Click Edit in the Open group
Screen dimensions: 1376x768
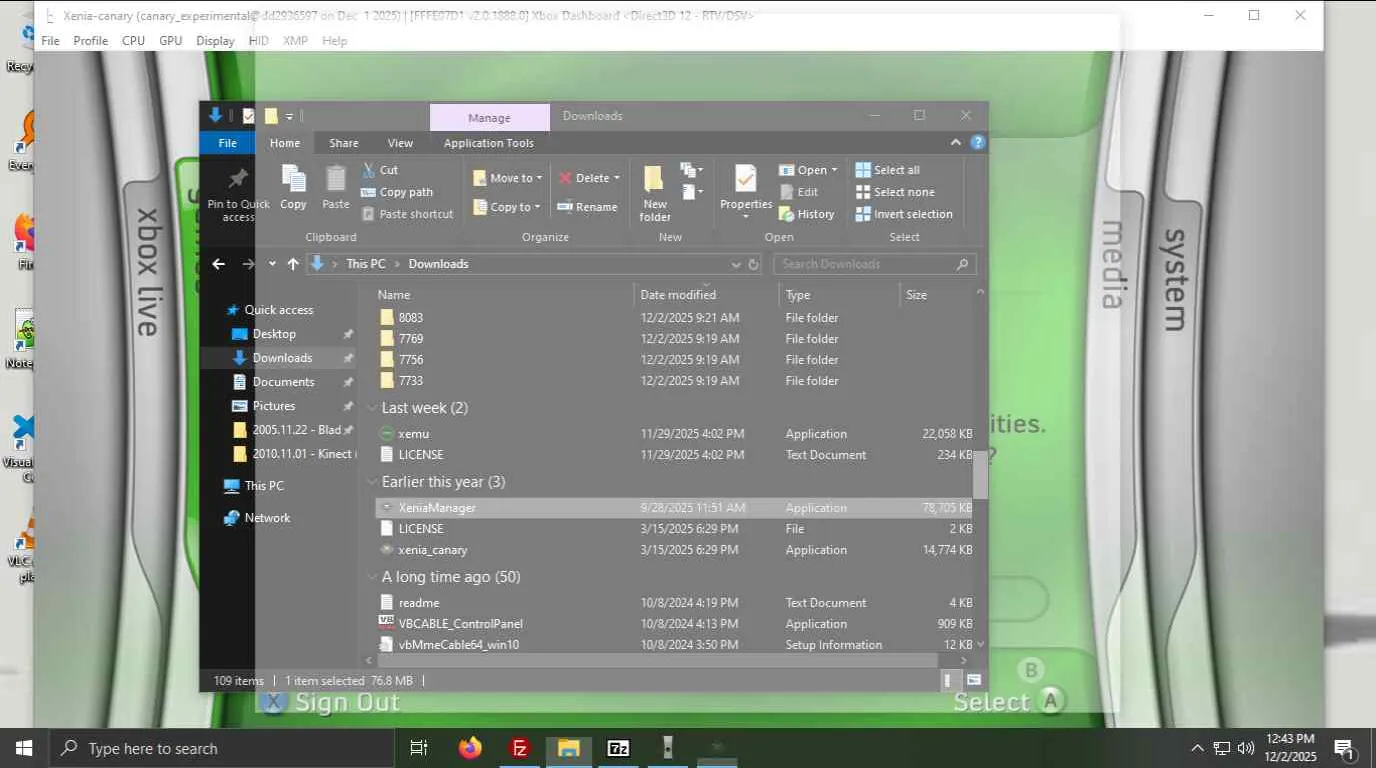click(798, 192)
